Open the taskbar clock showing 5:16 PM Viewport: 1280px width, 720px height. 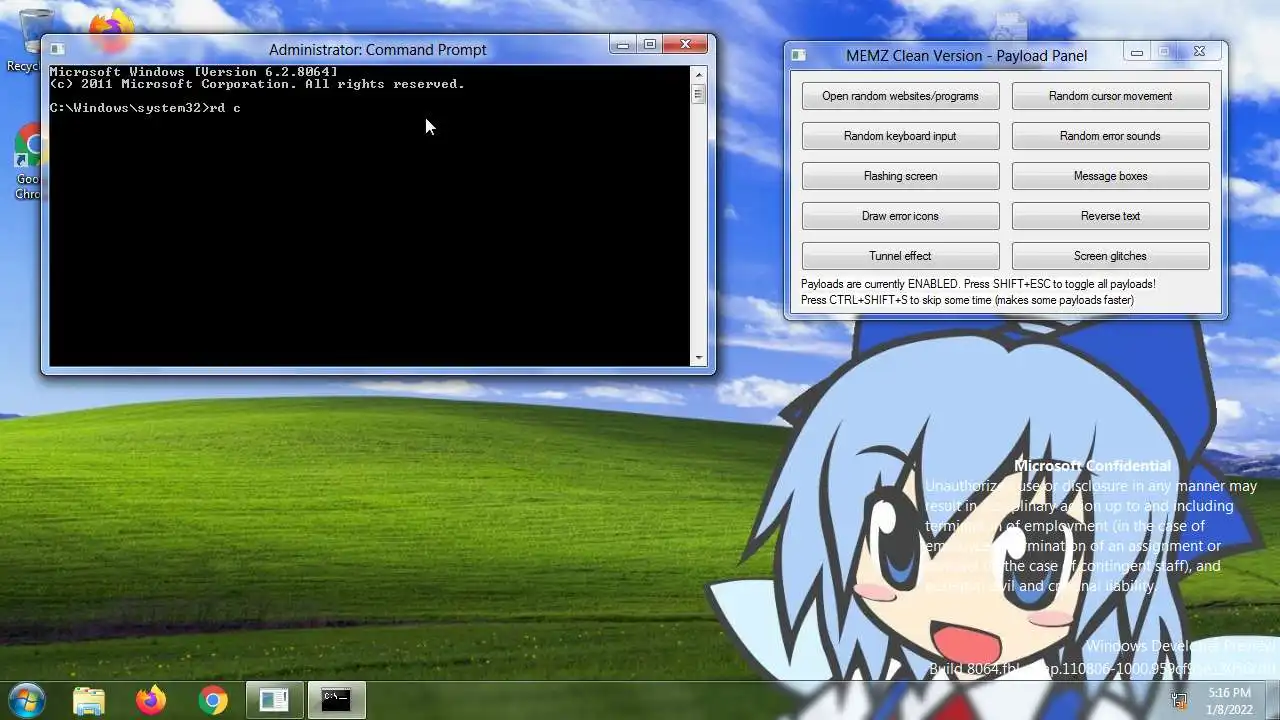pos(1229,700)
